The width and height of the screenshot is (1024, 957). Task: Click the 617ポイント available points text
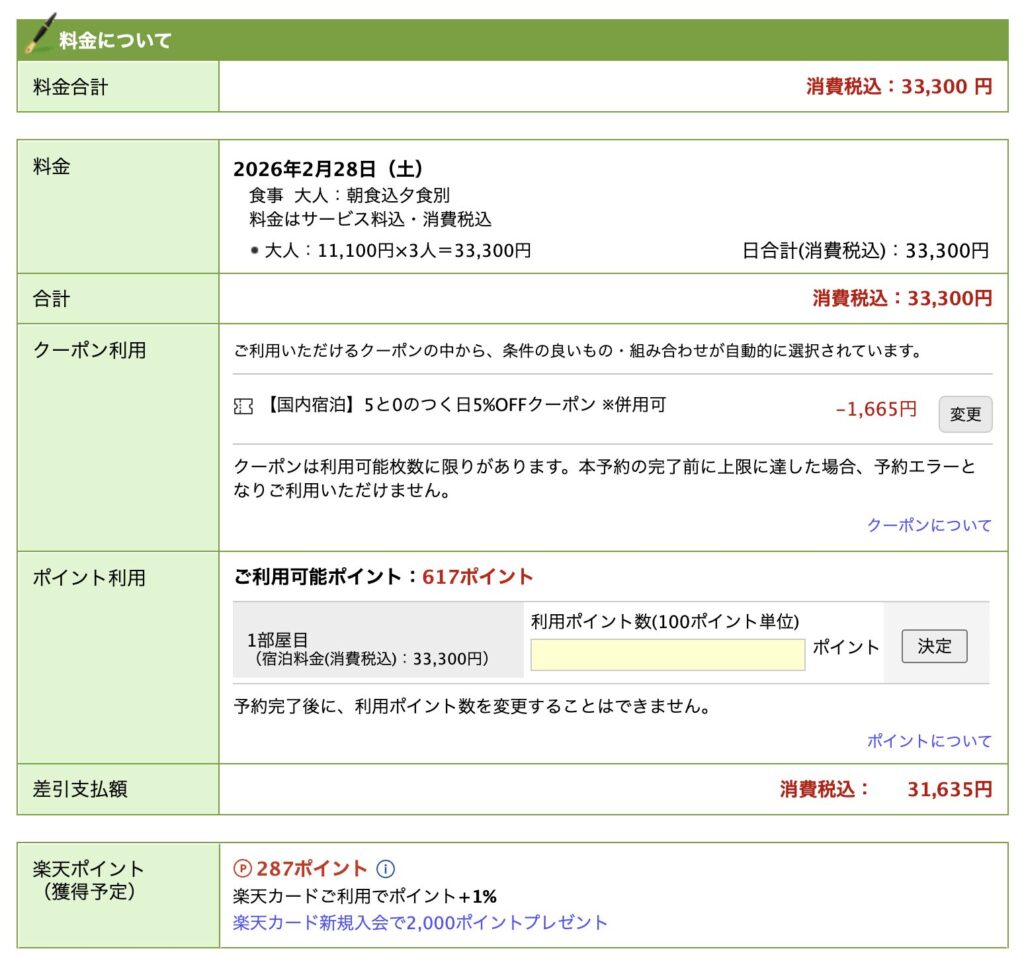click(x=478, y=577)
